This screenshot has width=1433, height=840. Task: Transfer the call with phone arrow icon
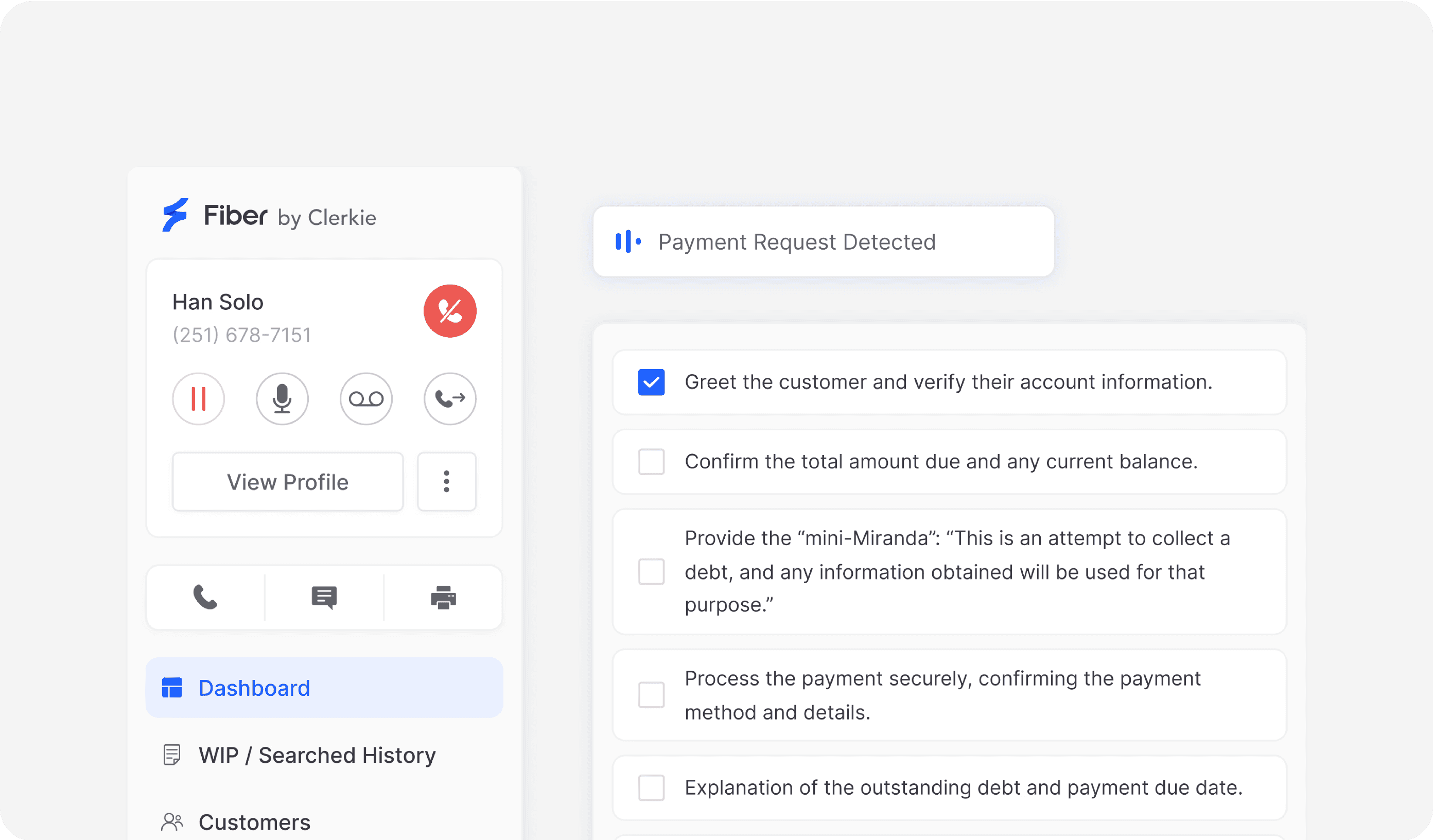coord(450,399)
